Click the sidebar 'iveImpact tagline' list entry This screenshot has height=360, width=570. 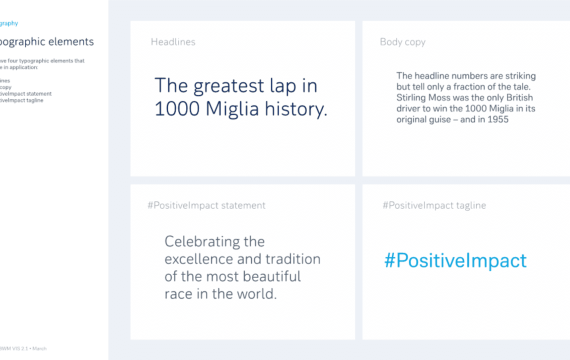click(x=21, y=100)
